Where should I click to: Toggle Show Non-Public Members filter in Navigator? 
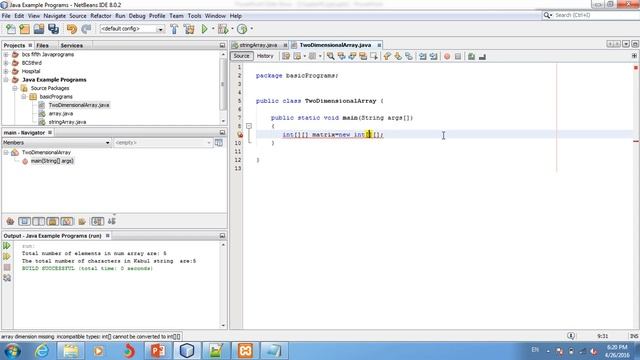click(x=53, y=221)
